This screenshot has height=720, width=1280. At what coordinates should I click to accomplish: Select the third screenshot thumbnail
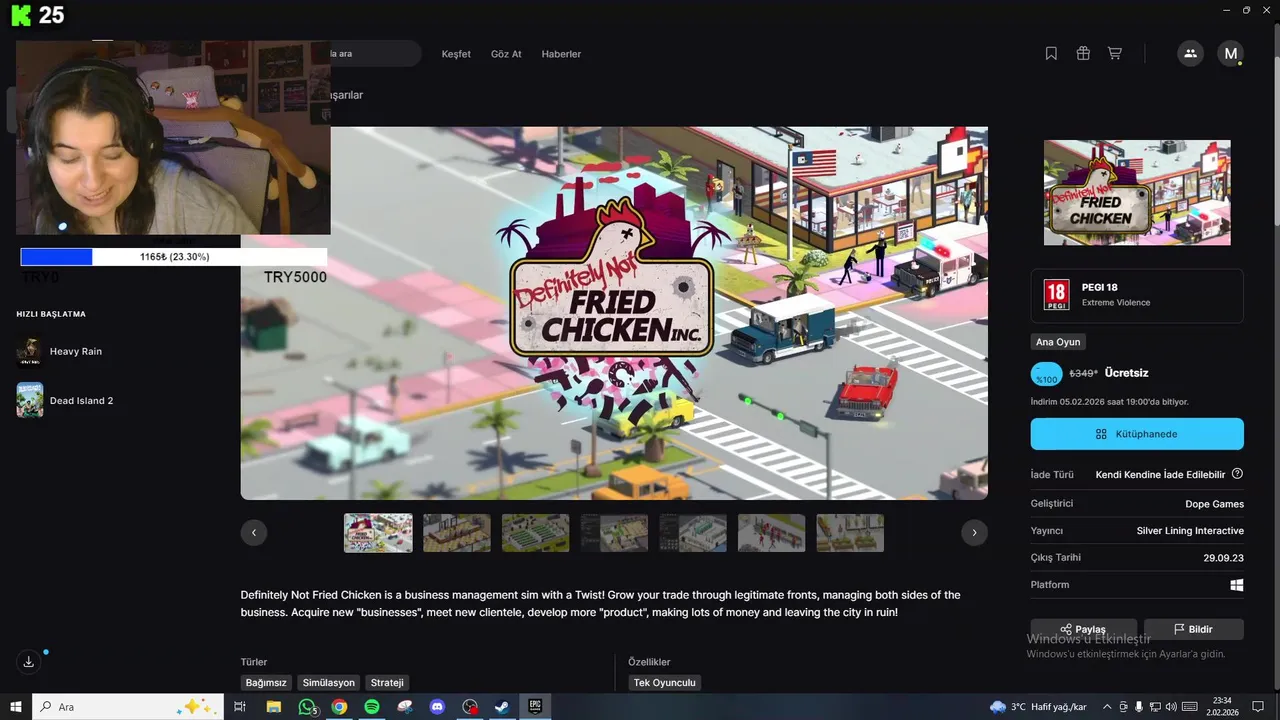tap(536, 533)
